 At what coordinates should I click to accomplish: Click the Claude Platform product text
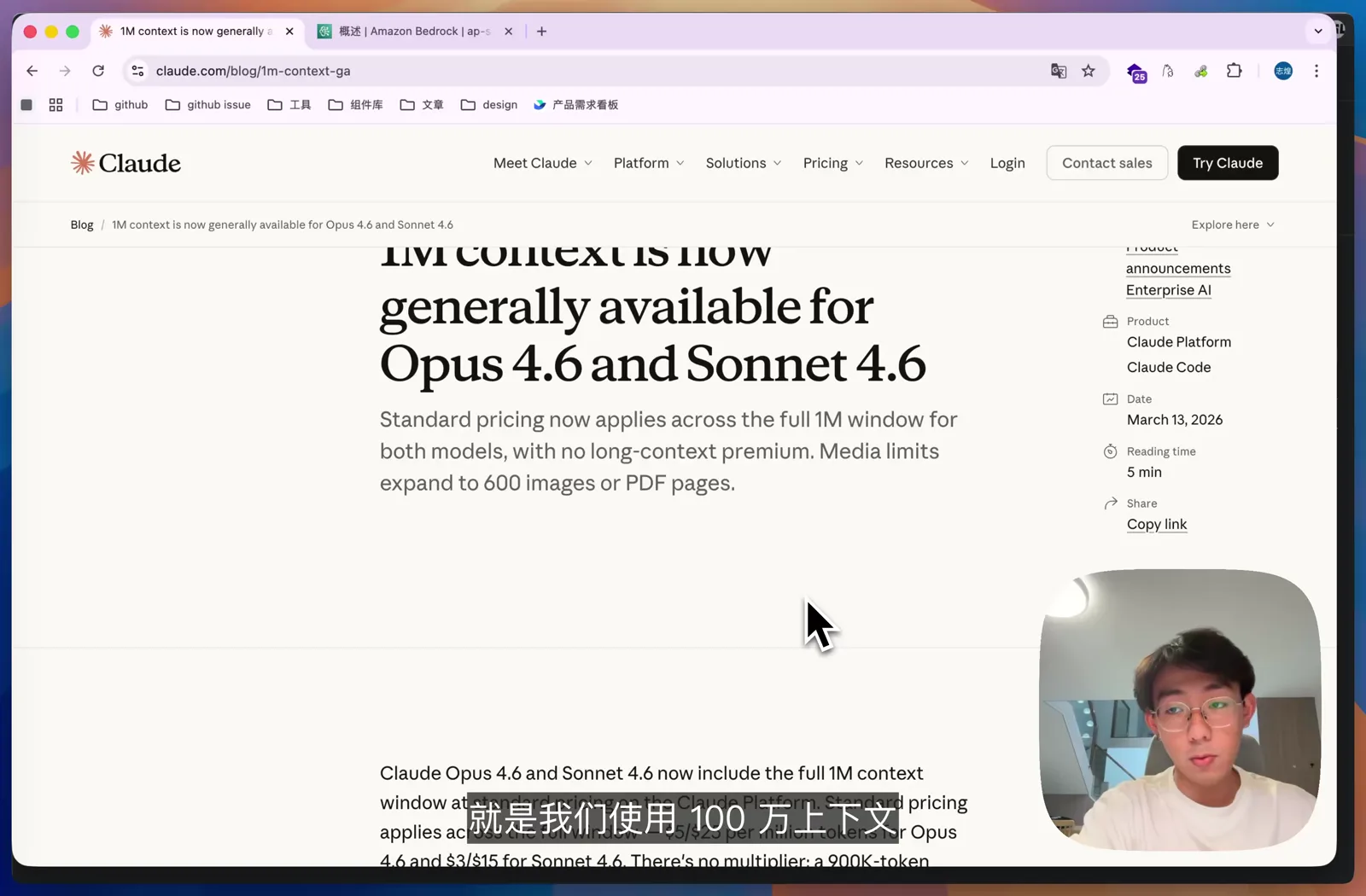coord(1179,342)
